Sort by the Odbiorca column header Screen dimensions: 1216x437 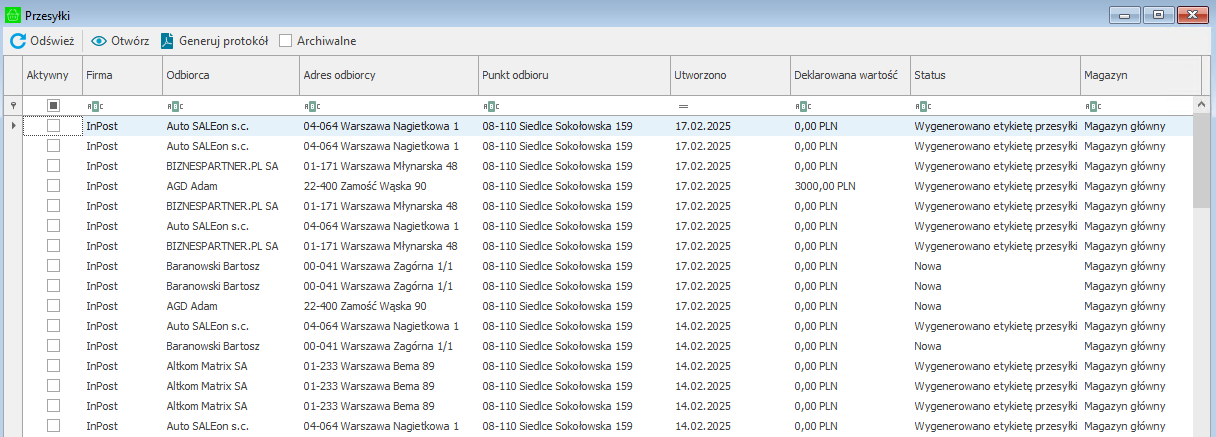(231, 75)
